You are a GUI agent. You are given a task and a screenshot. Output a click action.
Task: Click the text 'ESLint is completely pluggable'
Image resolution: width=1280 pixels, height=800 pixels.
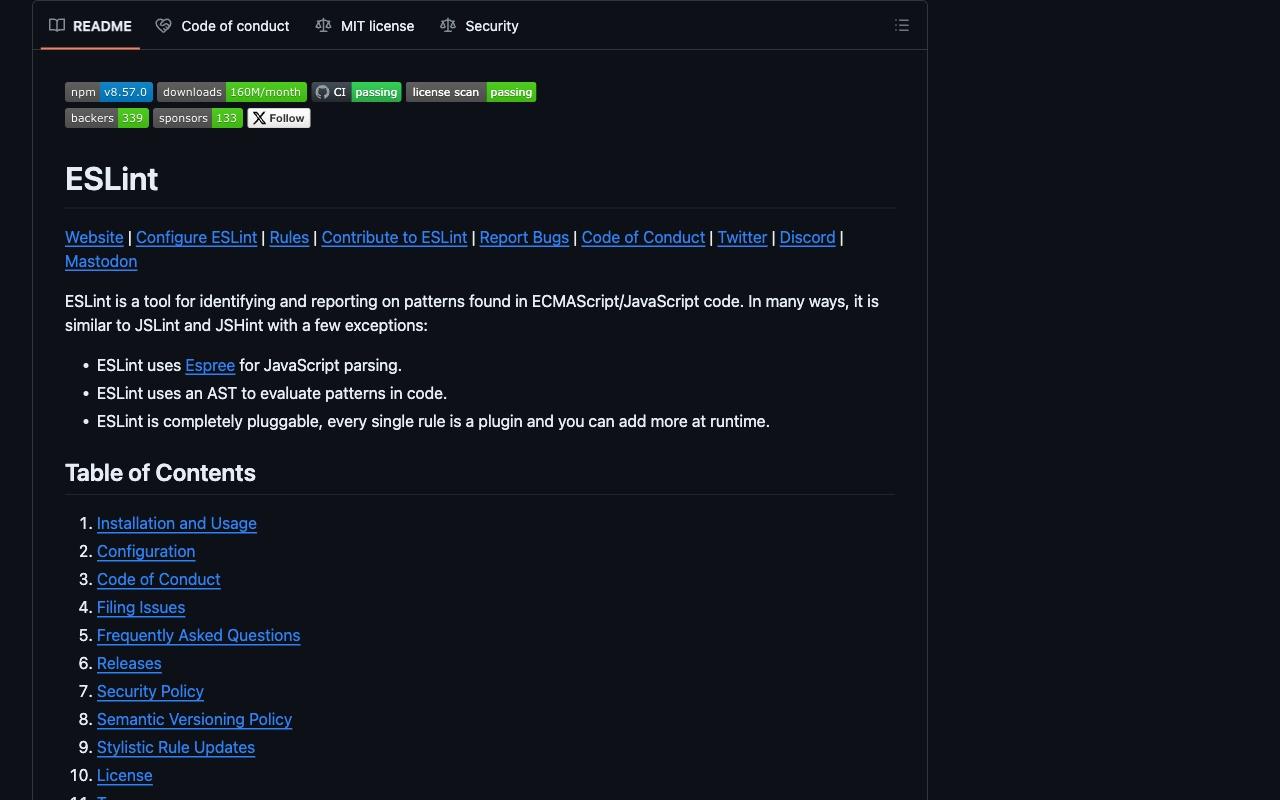tap(210, 421)
